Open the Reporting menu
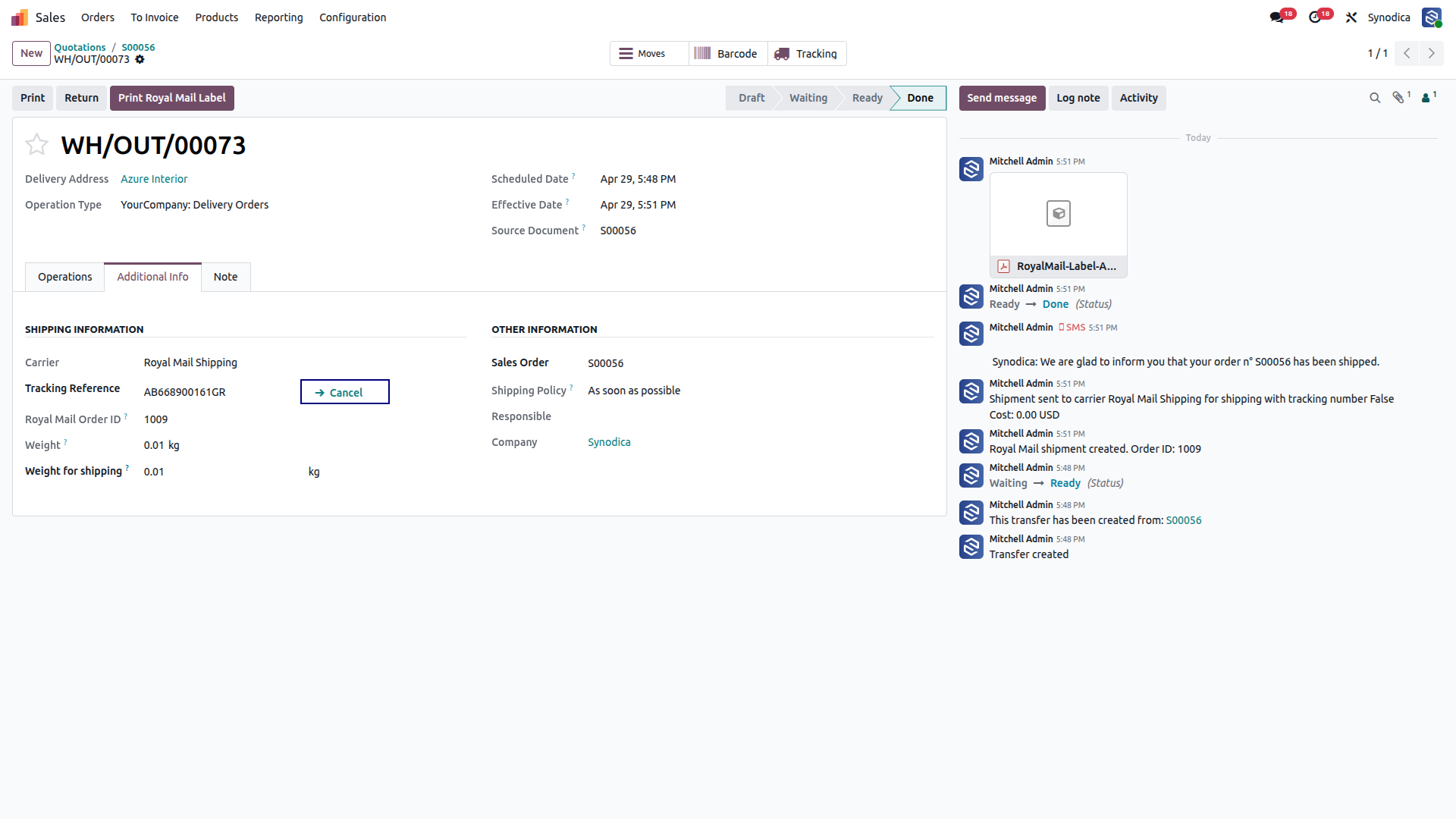The height and width of the screenshot is (819, 1456). pos(279,17)
